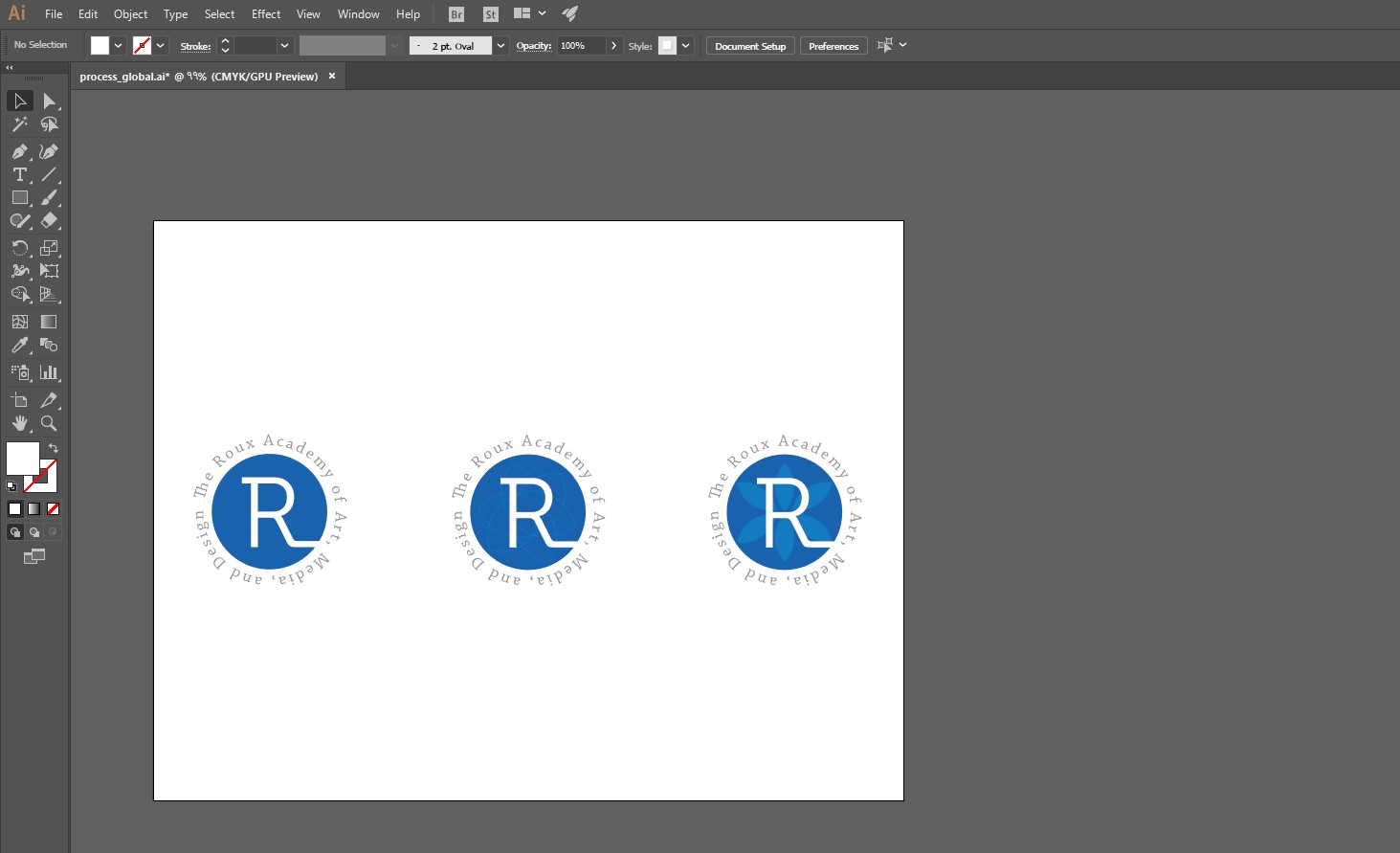The image size is (1400, 853).
Task: Select the Curvature tool
Action: [x=50, y=151]
